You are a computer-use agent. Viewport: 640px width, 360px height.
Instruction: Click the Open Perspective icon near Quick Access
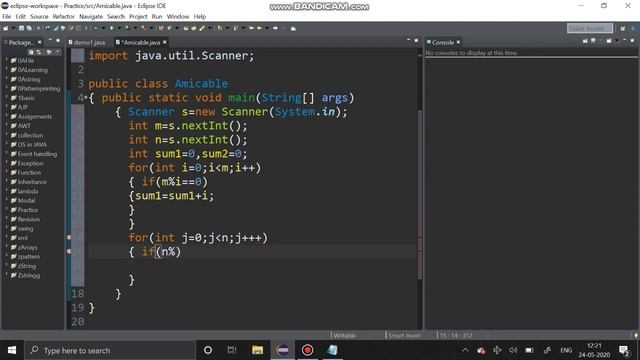click(x=622, y=28)
